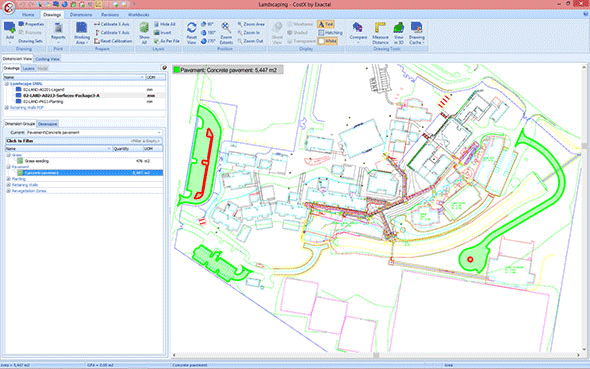
Task: Click the CostX application logo button
Action: point(8,8)
